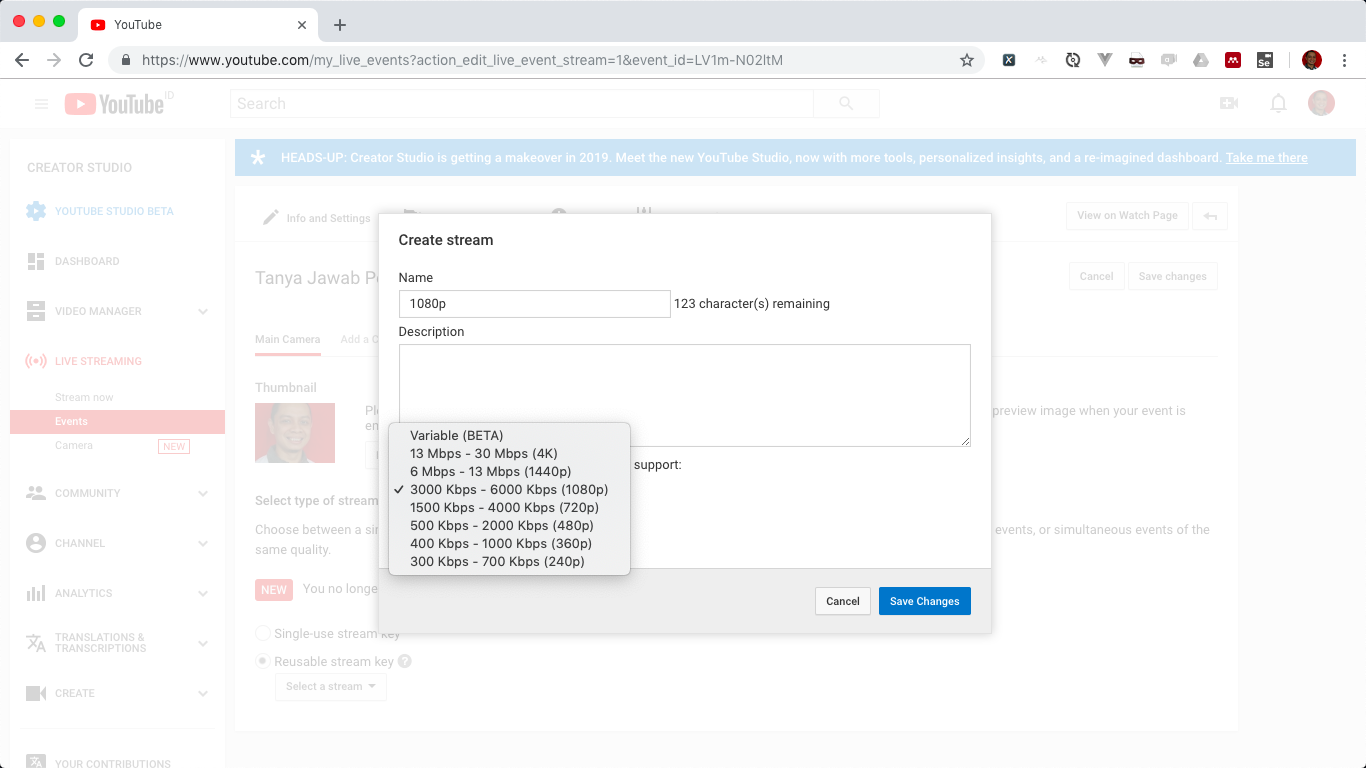Open the notifications bell

[1278, 103]
